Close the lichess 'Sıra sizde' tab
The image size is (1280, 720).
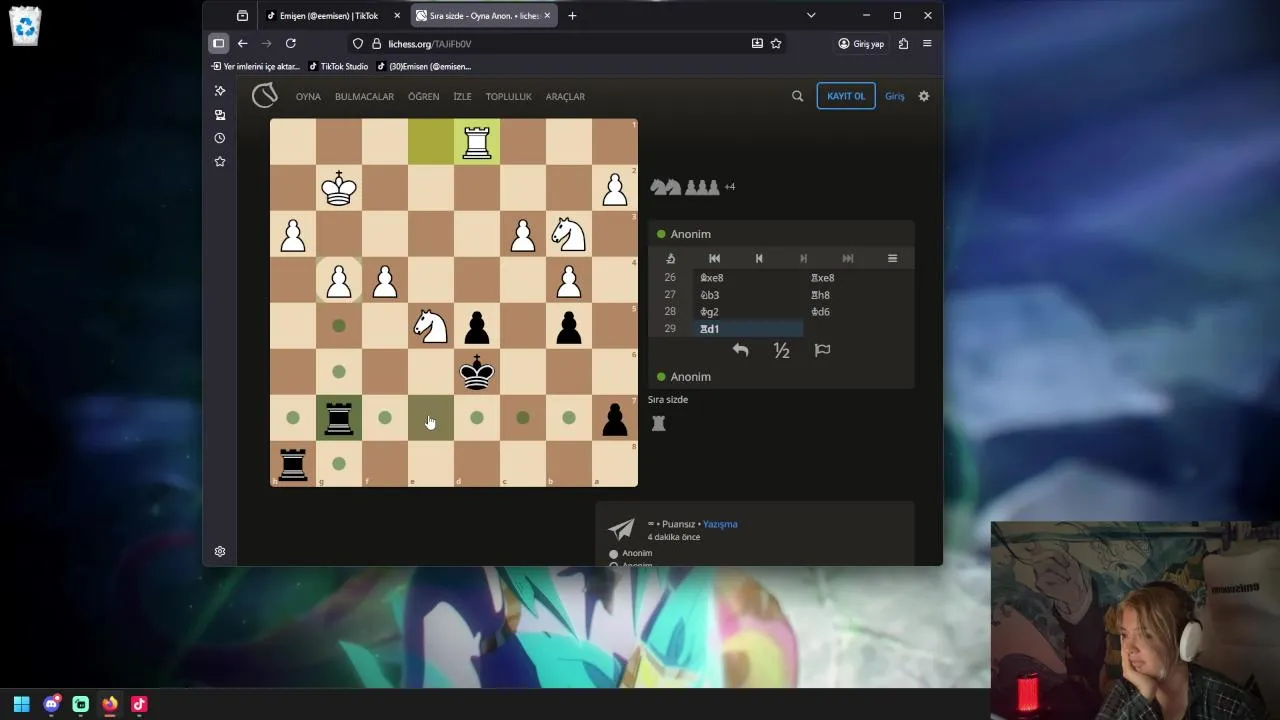548,16
